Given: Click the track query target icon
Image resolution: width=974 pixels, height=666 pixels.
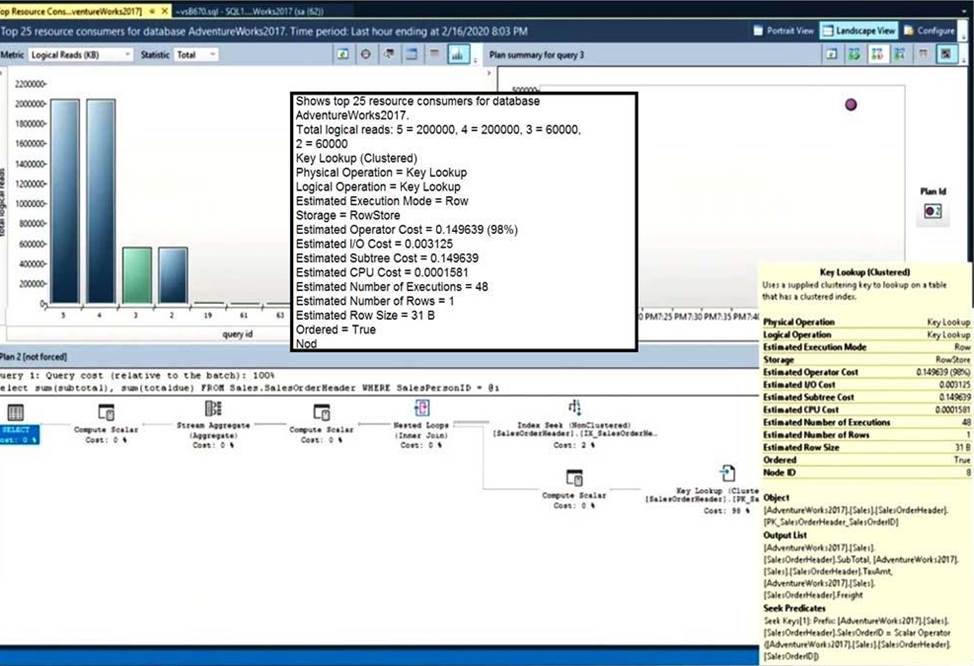Looking at the screenshot, I should (x=366, y=54).
